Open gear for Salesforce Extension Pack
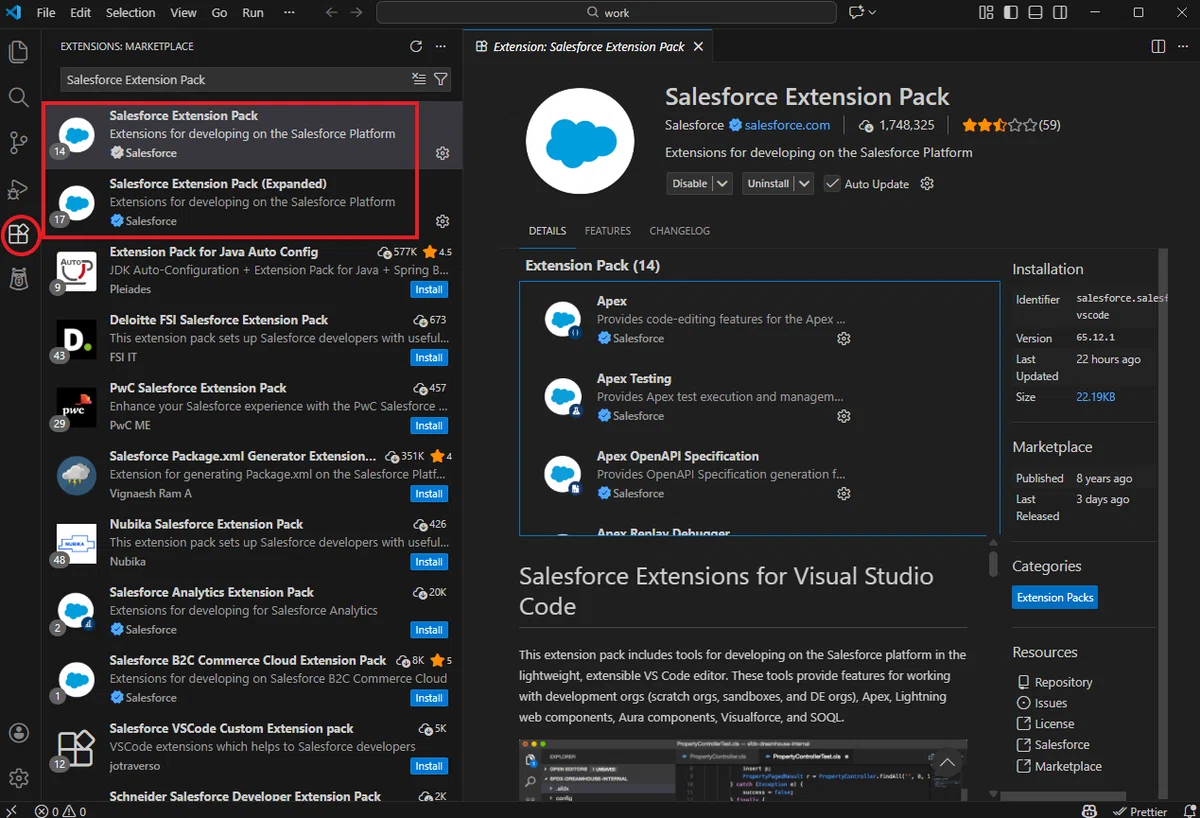Viewport: 1200px width, 818px height. 443,153
